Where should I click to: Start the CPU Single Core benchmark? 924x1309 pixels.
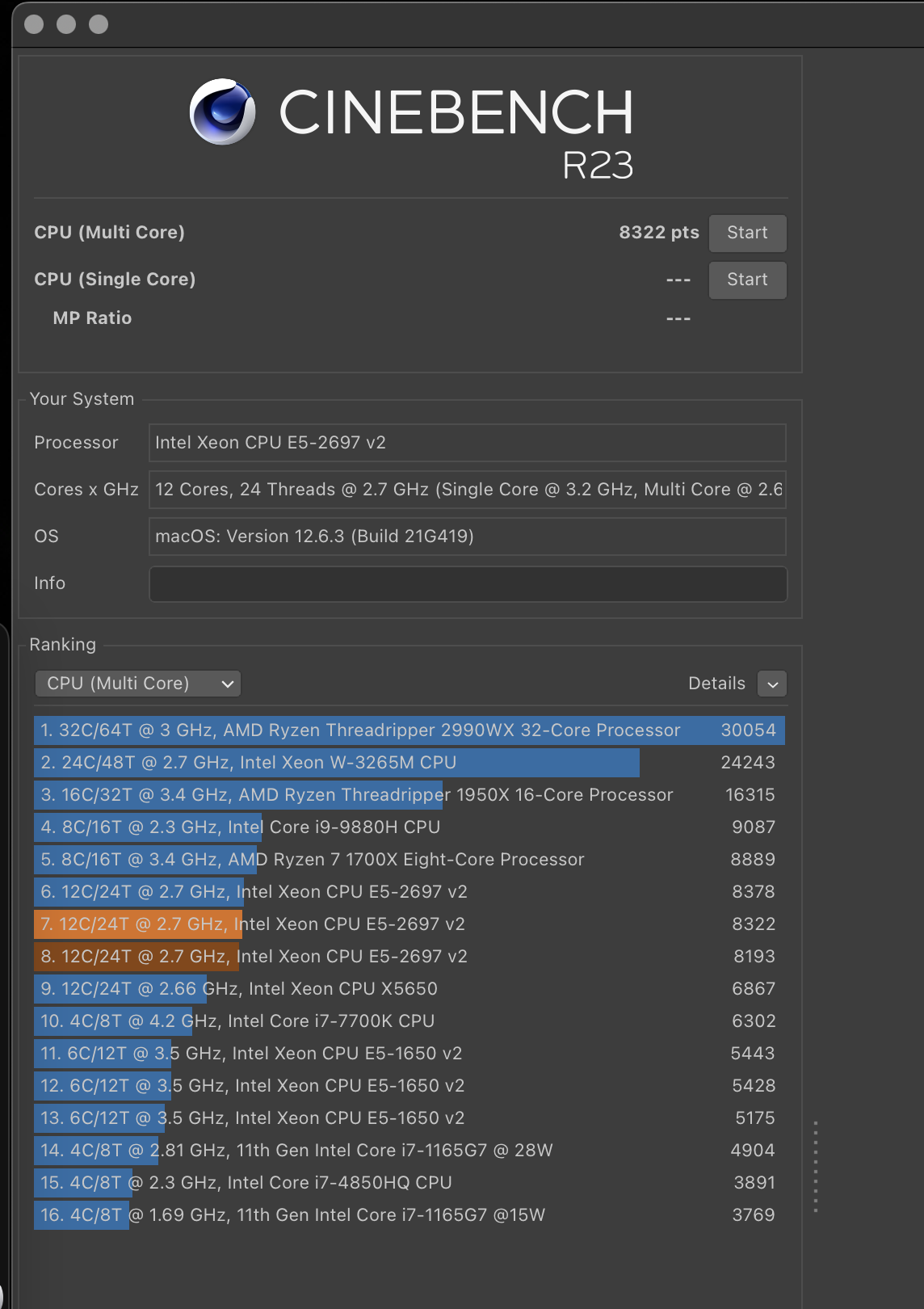tap(747, 280)
